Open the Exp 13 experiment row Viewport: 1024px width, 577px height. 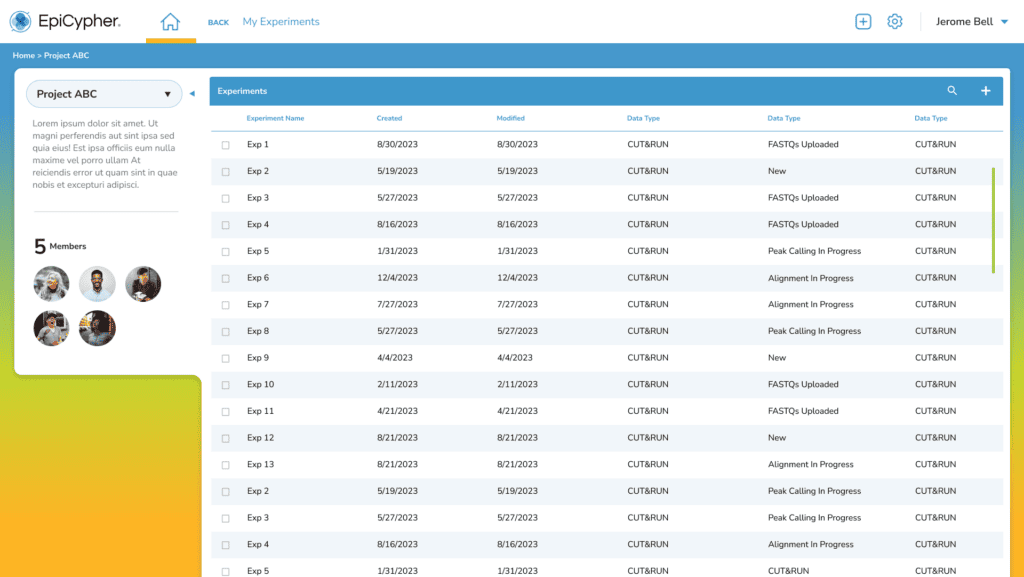pyautogui.click(x=261, y=464)
